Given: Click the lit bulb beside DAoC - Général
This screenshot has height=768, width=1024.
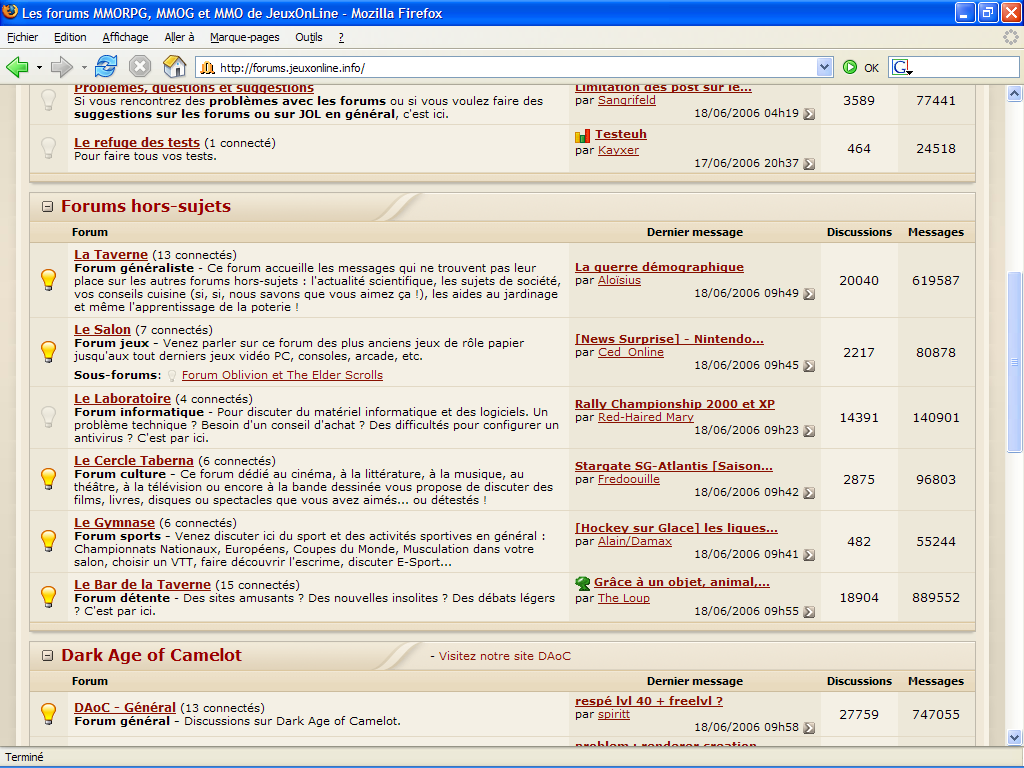Looking at the screenshot, I should [49, 713].
